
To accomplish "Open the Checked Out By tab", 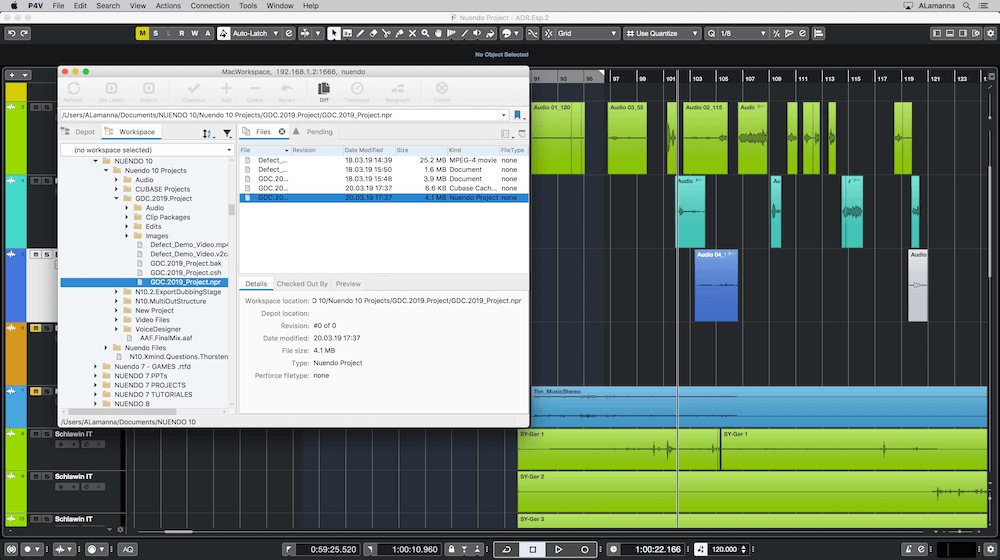I will tap(302, 284).
